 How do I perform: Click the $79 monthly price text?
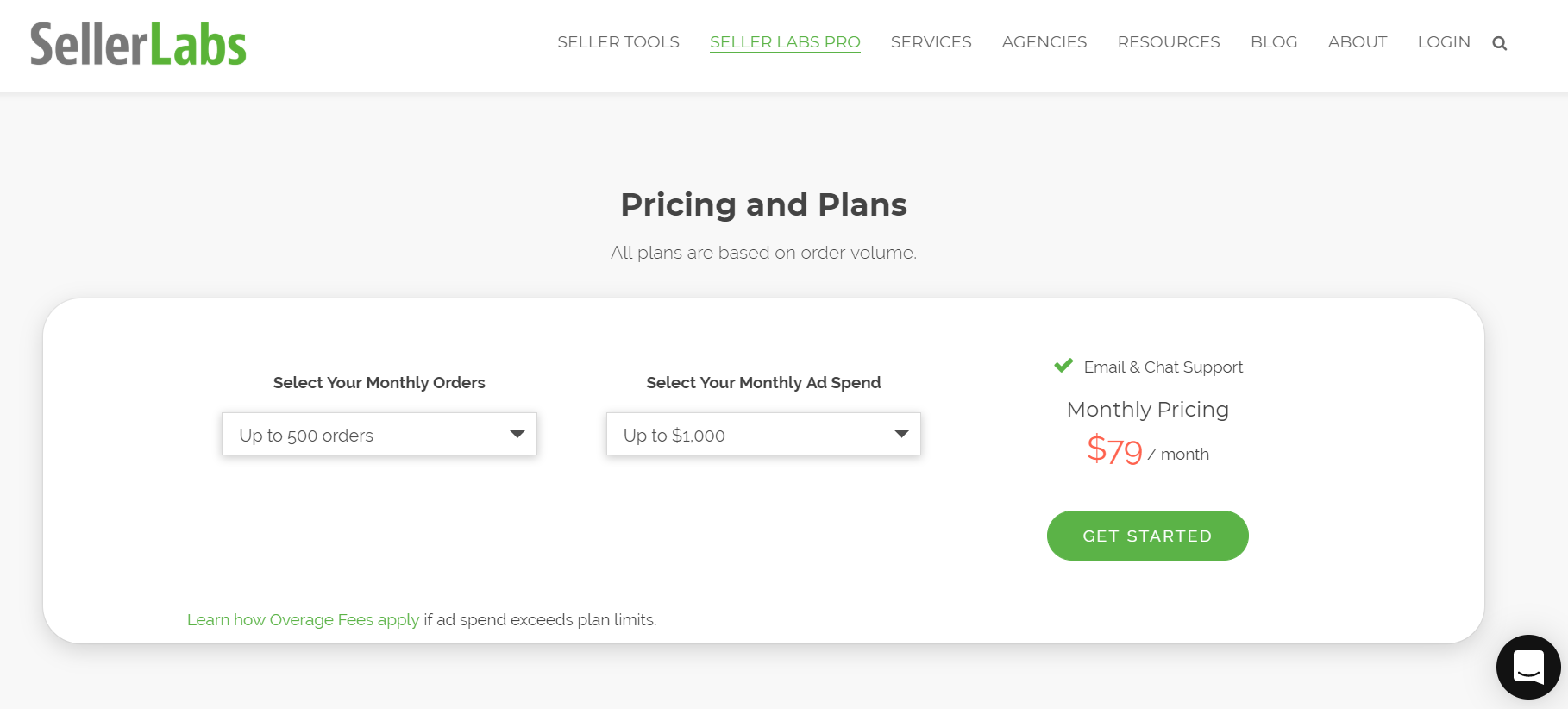1115,450
